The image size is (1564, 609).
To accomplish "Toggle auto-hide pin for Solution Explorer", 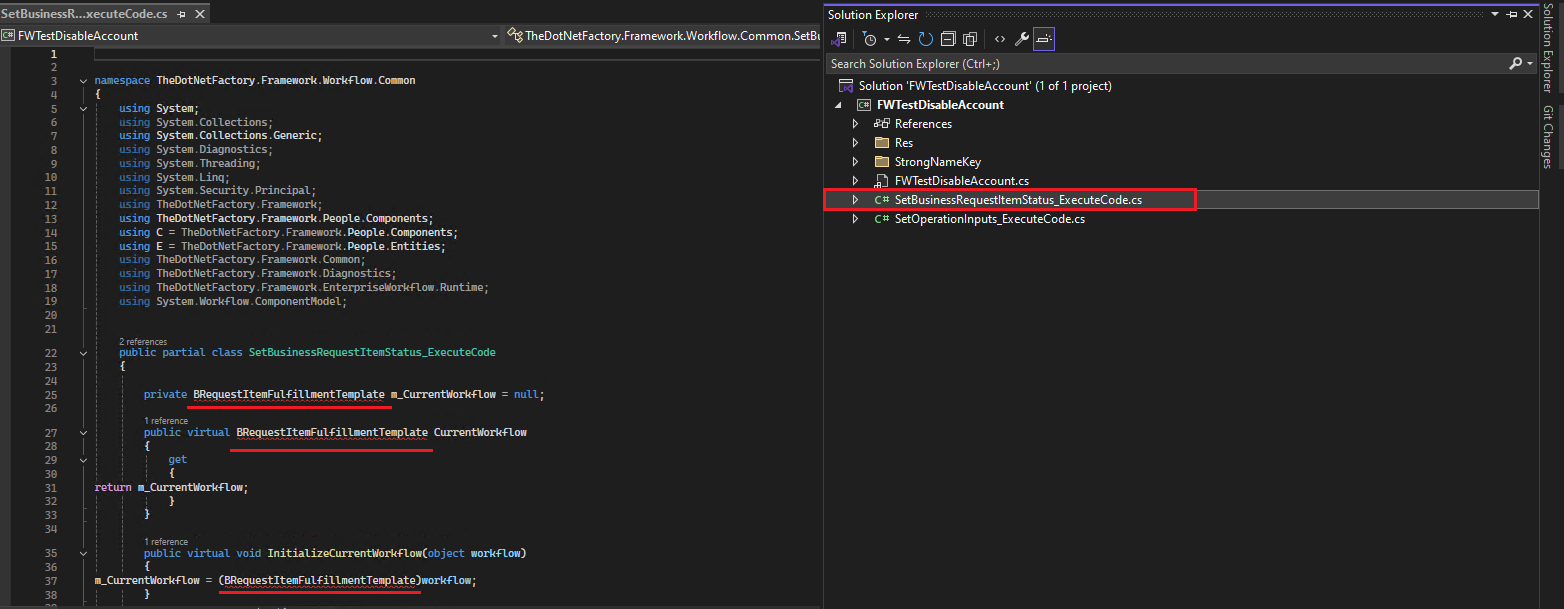I will [1512, 14].
